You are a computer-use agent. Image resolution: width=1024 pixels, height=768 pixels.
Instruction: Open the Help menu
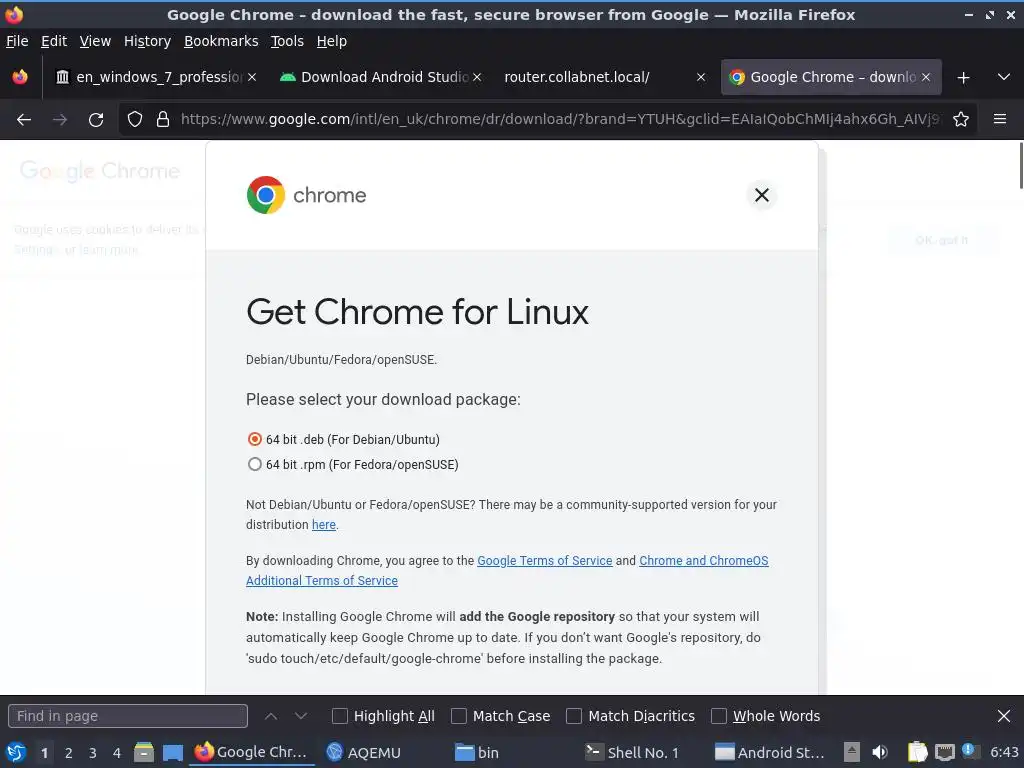point(332,41)
